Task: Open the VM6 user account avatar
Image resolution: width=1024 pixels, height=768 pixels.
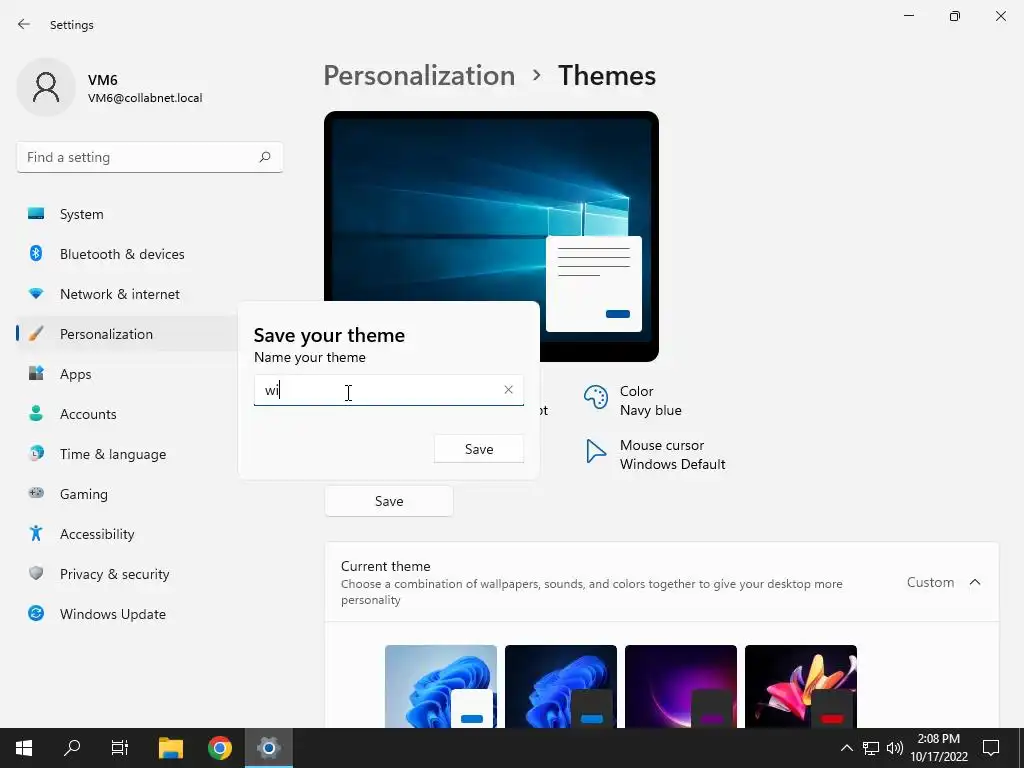Action: click(x=46, y=87)
